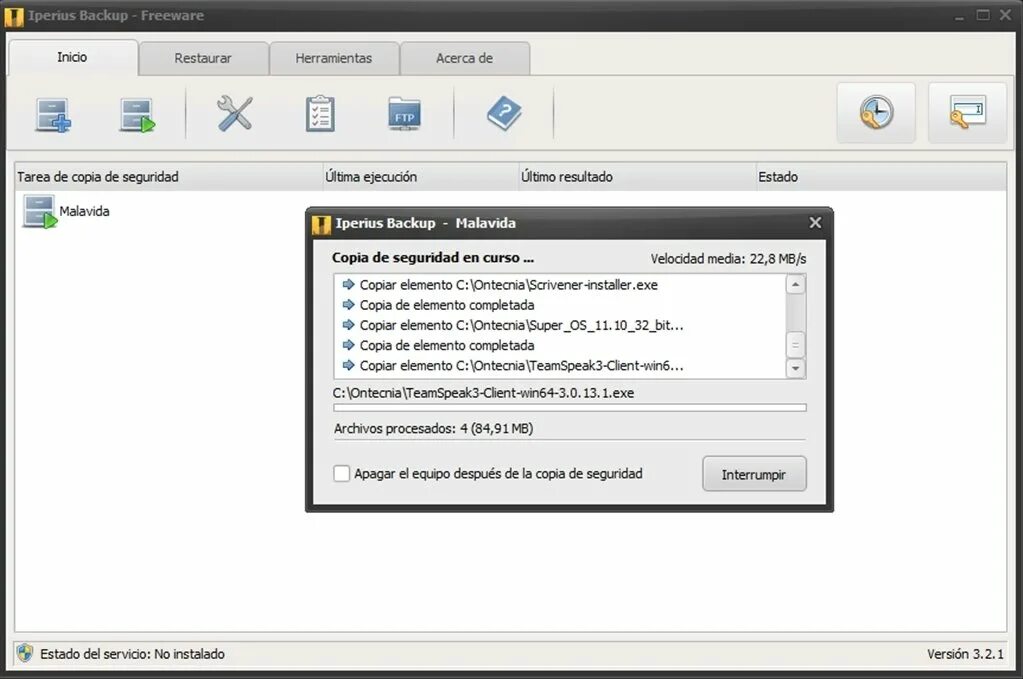Run backup job icon with green arrow
Screen dimensions: 1023x679
(138, 115)
